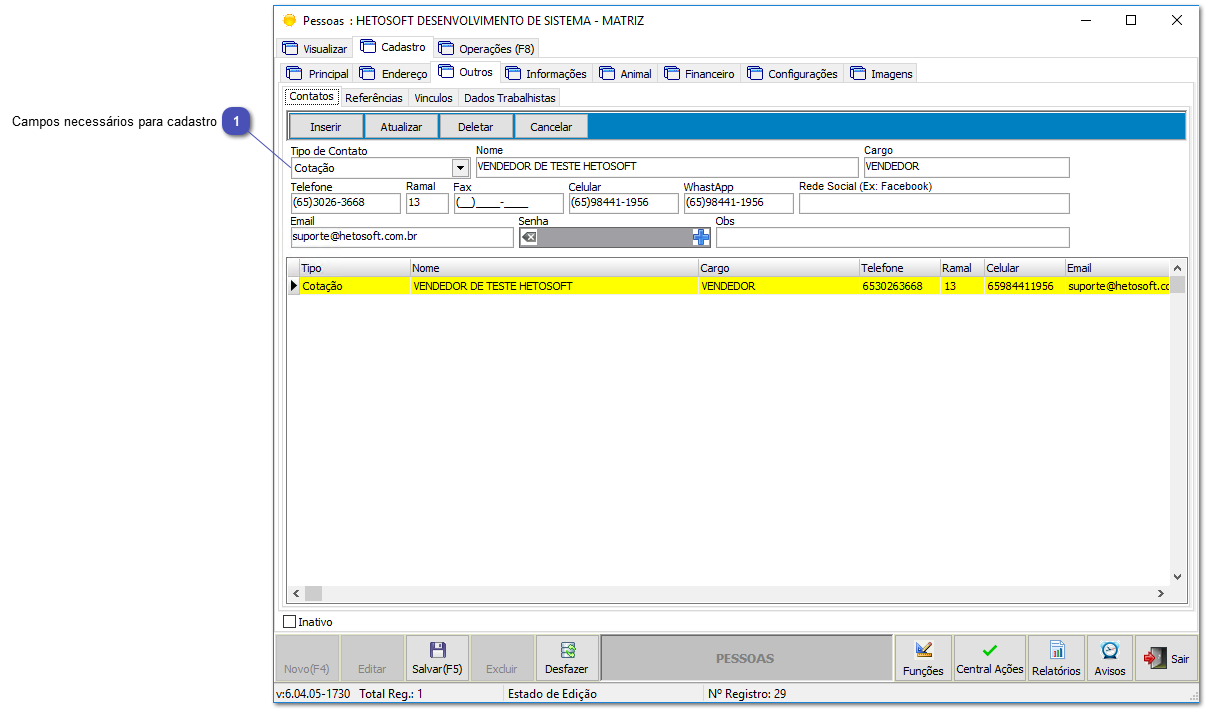This screenshot has width=1208, height=712.
Task: Cancel editing with the Cancelar button
Action: click(x=550, y=126)
